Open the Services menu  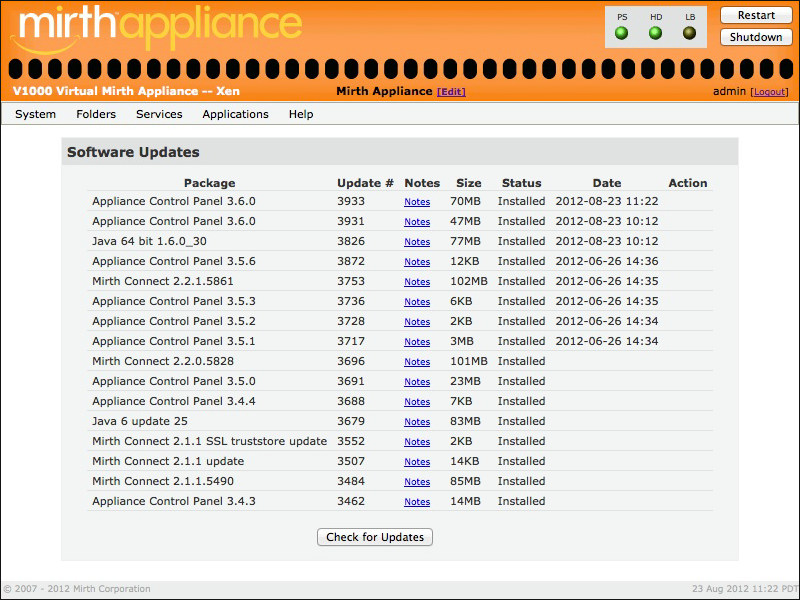tap(159, 114)
